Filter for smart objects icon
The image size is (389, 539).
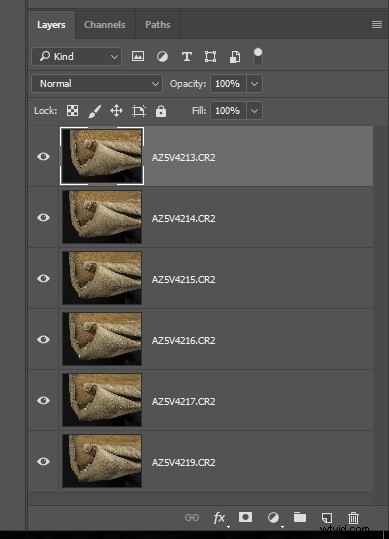pyautogui.click(x=235, y=57)
